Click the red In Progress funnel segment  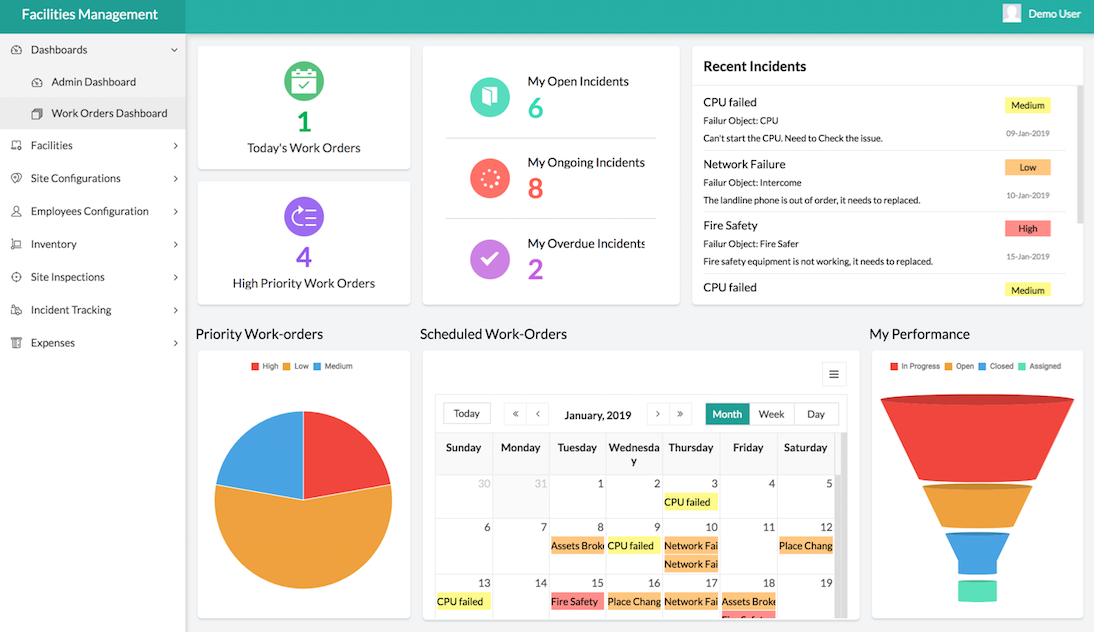pos(977,439)
